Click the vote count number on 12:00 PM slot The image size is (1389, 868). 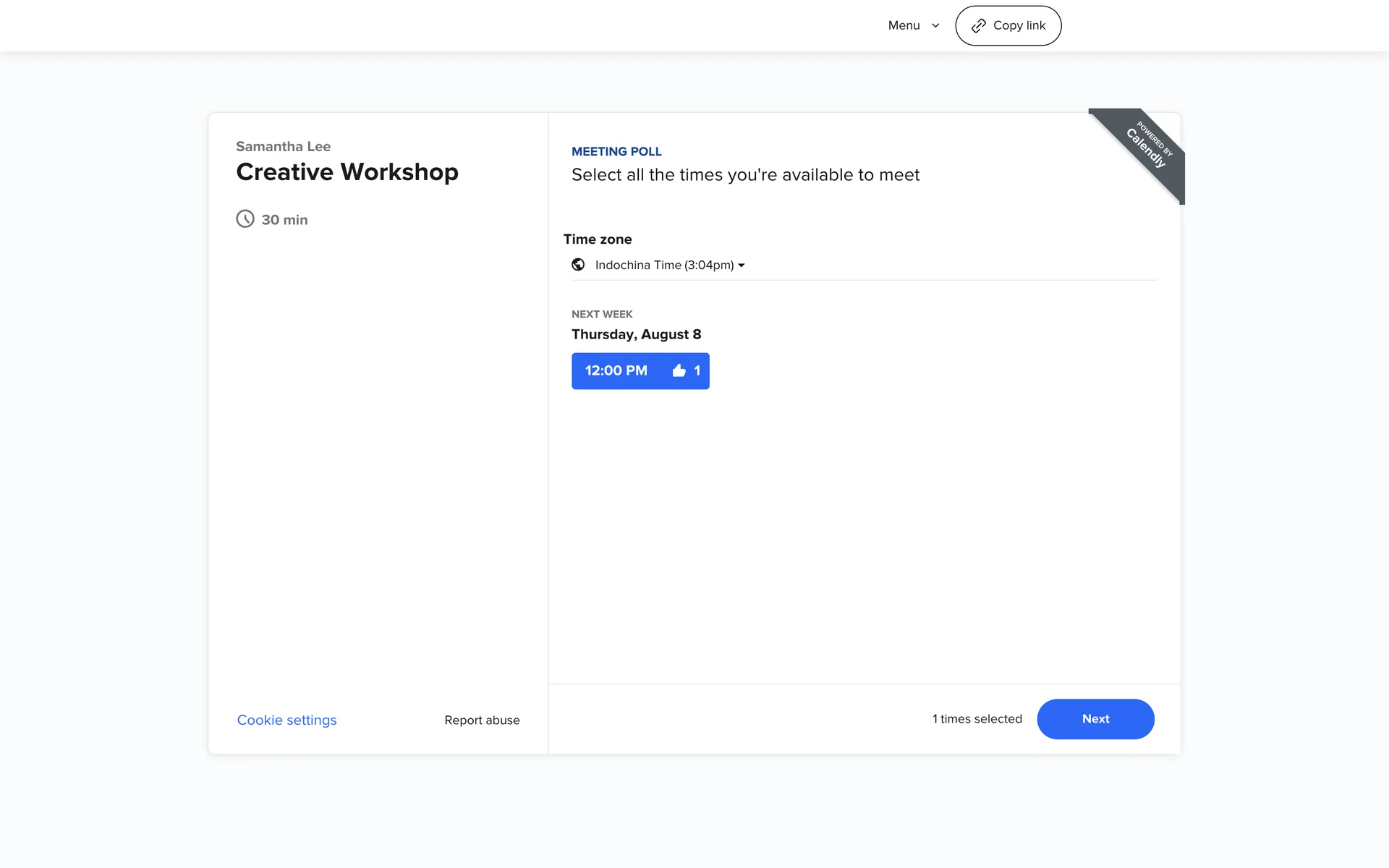(697, 371)
